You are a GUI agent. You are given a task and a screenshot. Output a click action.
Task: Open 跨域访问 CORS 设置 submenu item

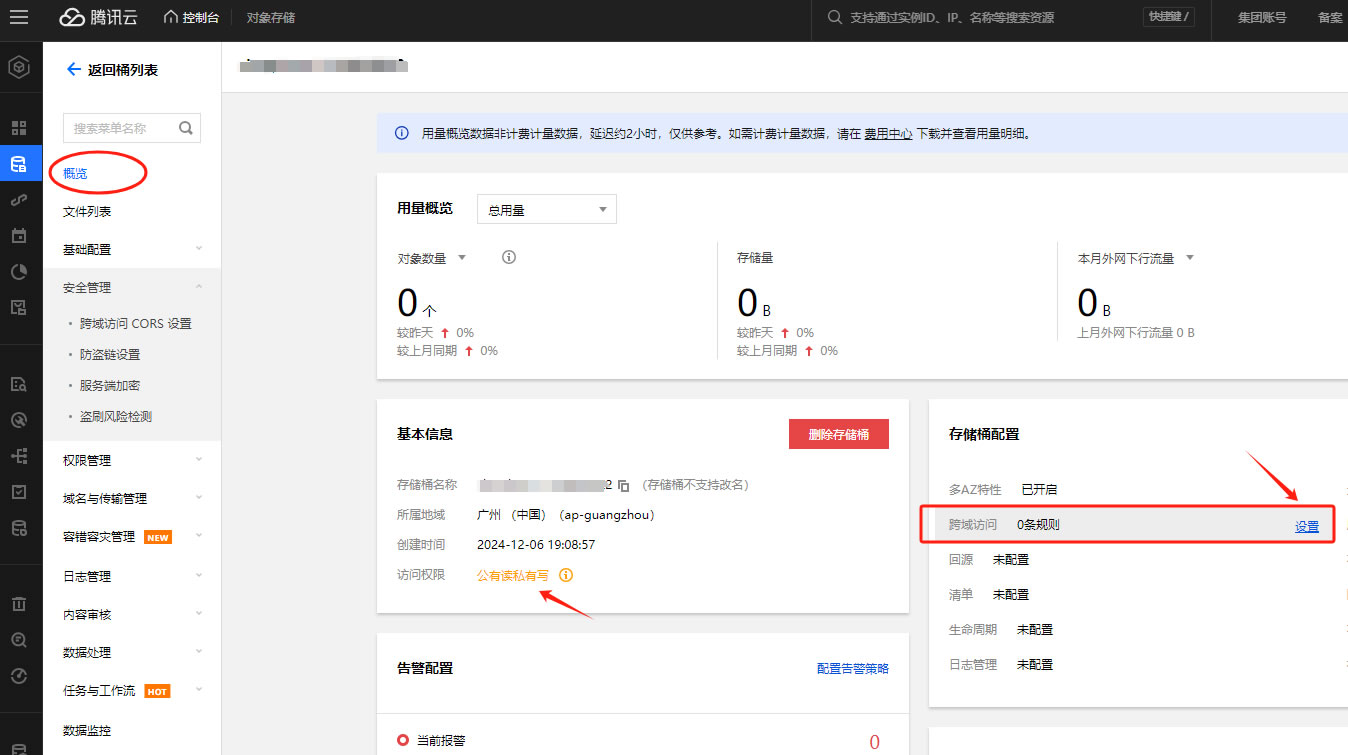pos(136,323)
